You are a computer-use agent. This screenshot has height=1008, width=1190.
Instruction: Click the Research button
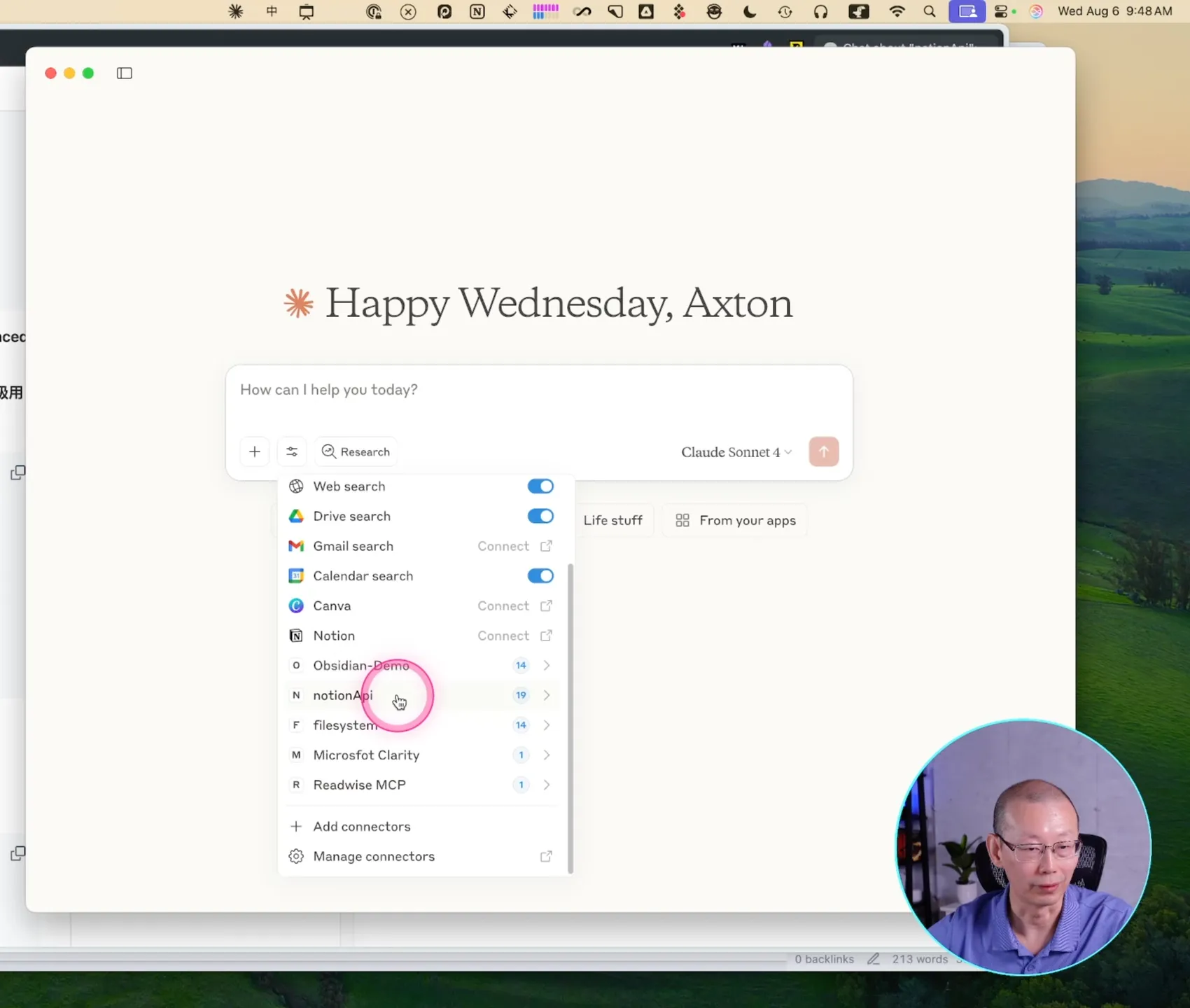[356, 451]
